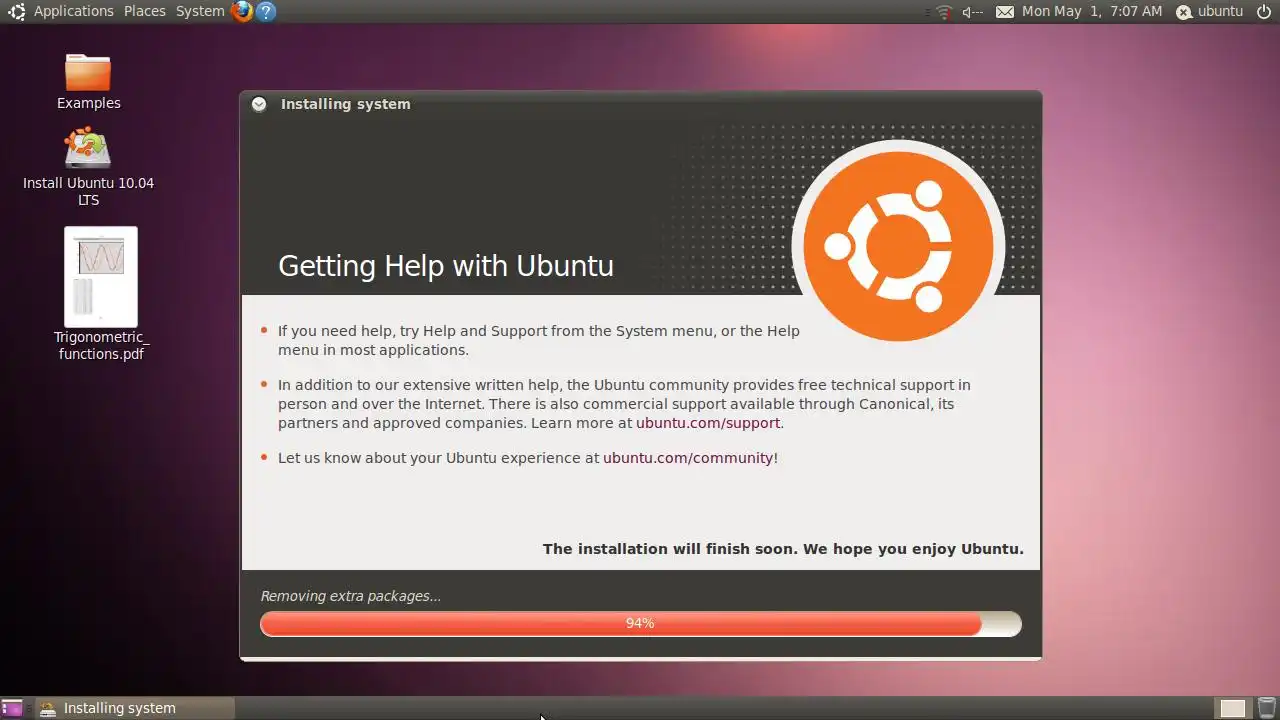This screenshot has height=720, width=1280.
Task: Follow the ubuntu.com/community link
Action: pyautogui.click(x=688, y=458)
